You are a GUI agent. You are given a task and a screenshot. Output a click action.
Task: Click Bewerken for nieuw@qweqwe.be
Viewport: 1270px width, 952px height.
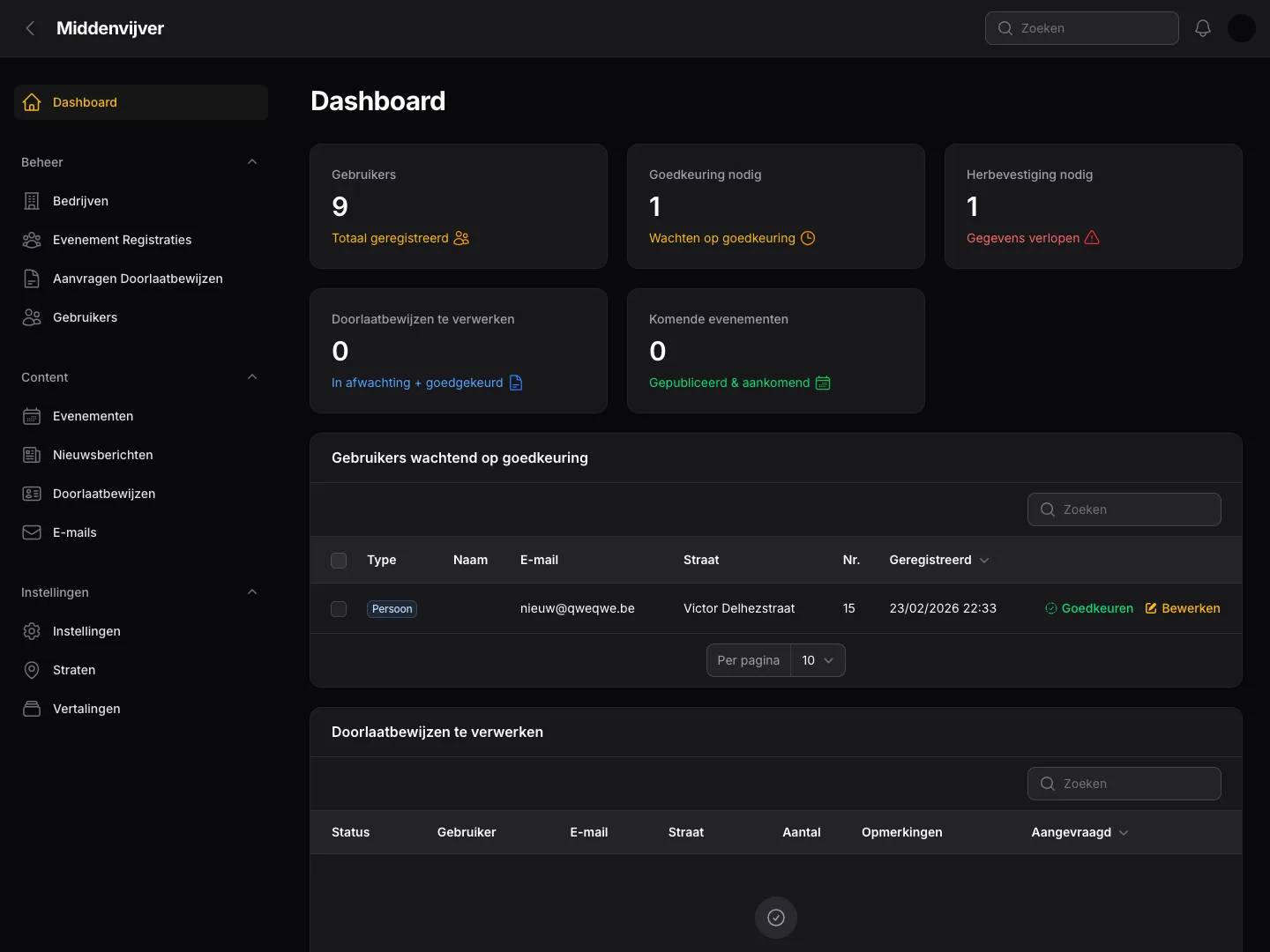[x=1183, y=608]
